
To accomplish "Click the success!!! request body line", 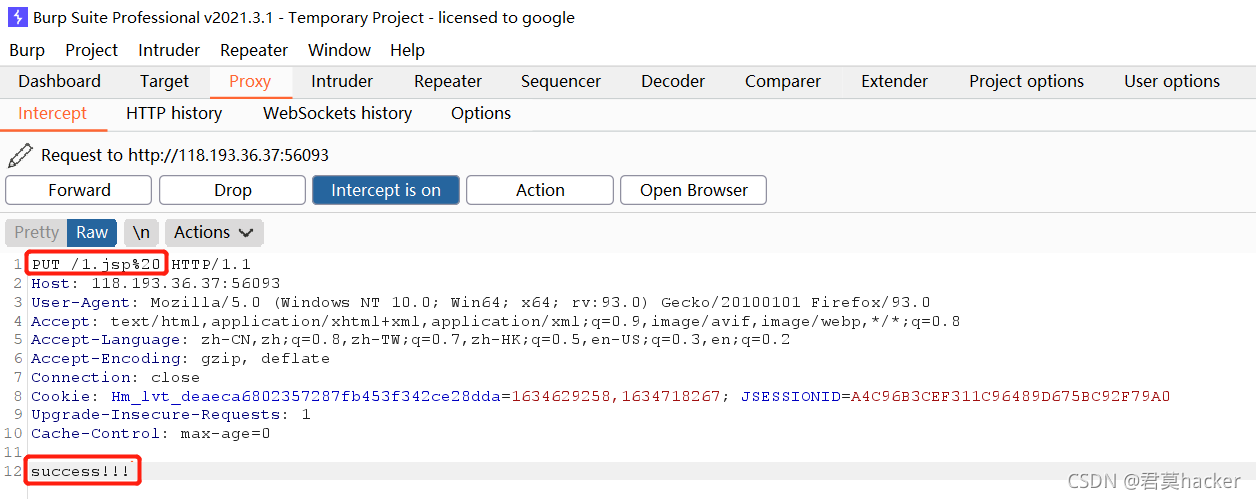I will coord(81,471).
